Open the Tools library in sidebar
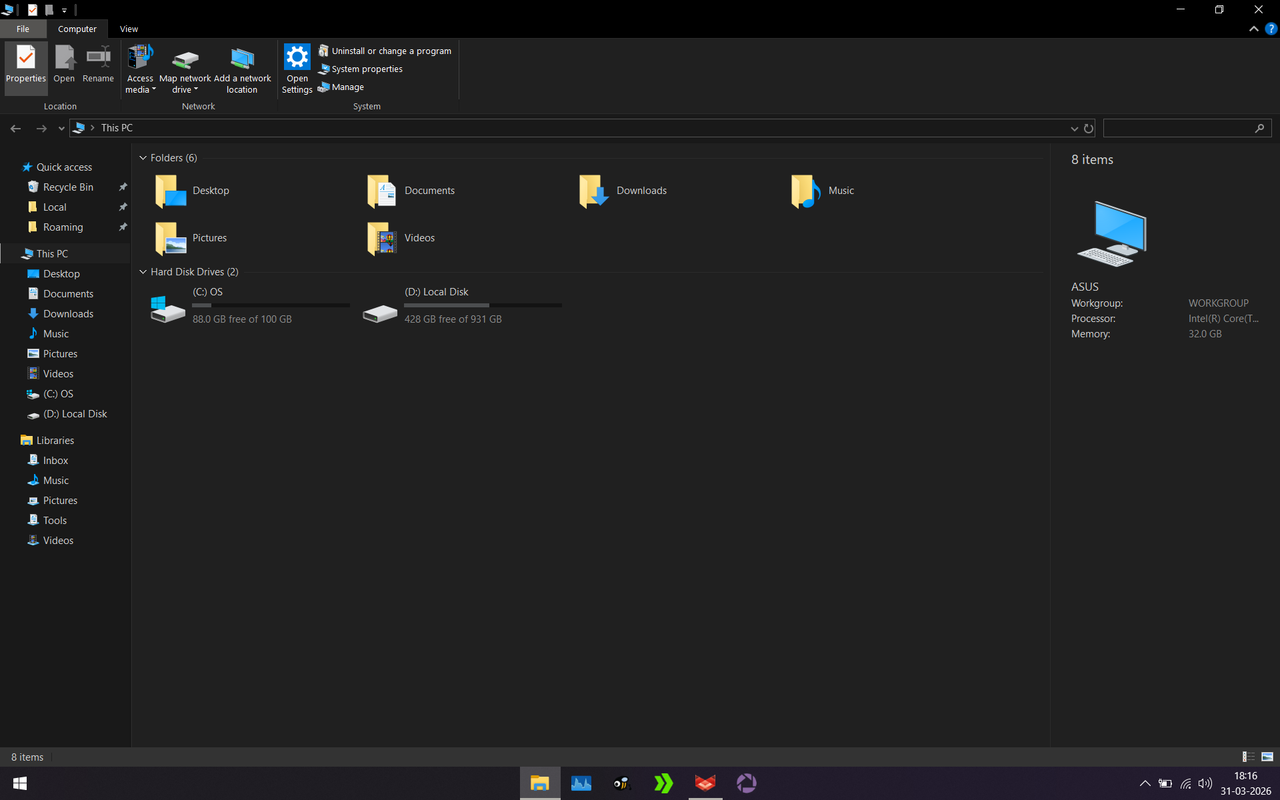This screenshot has width=1280, height=800. coord(55,521)
